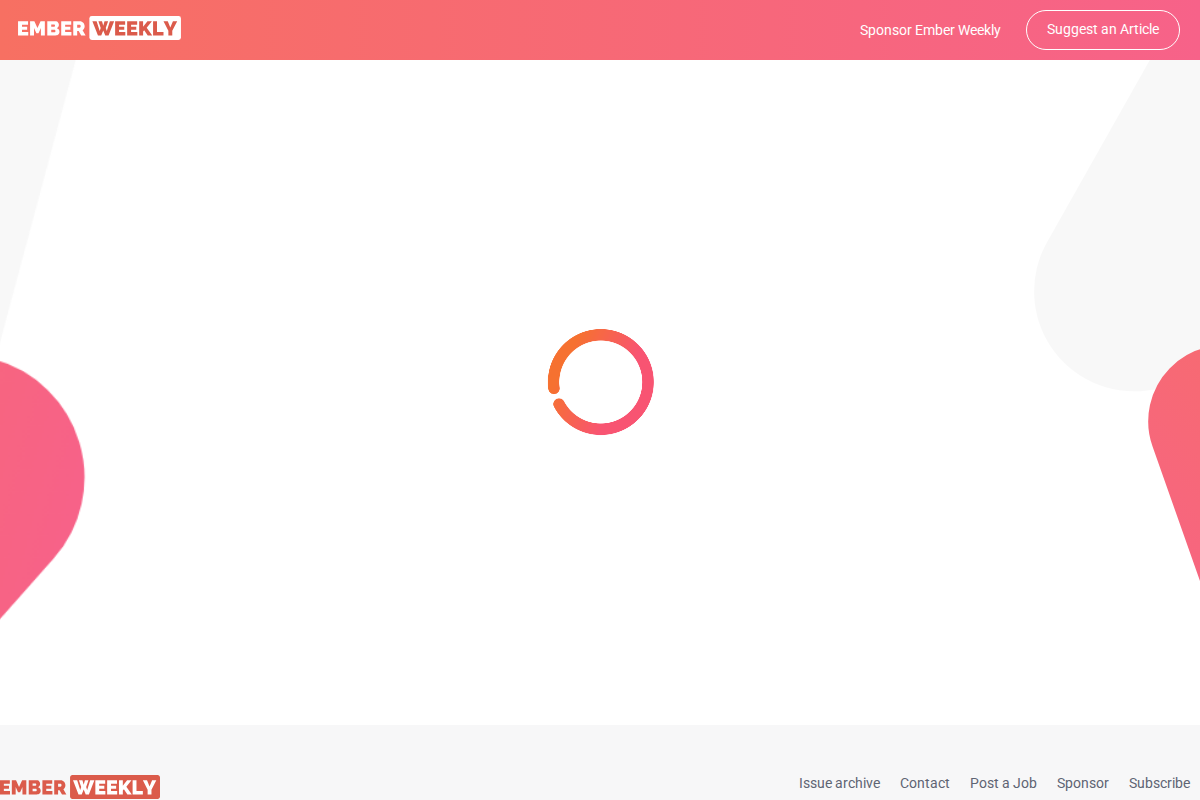1200x800 pixels.
Task: Select Post a Job in footer
Action: pos(1003,783)
